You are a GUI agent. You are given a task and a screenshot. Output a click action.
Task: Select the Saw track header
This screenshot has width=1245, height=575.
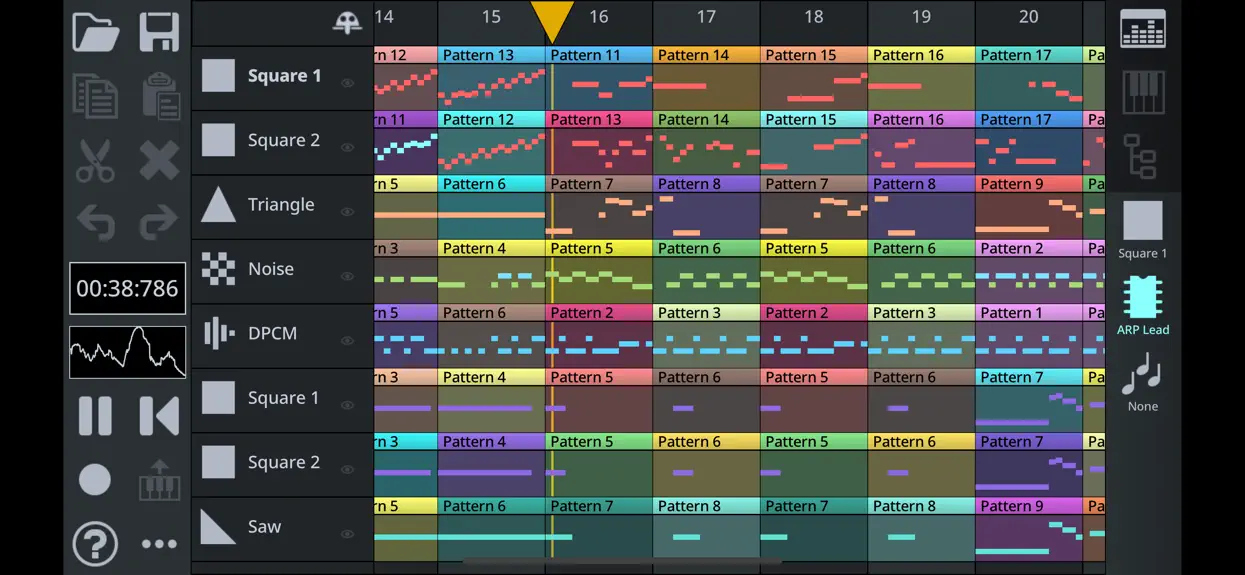(283, 528)
